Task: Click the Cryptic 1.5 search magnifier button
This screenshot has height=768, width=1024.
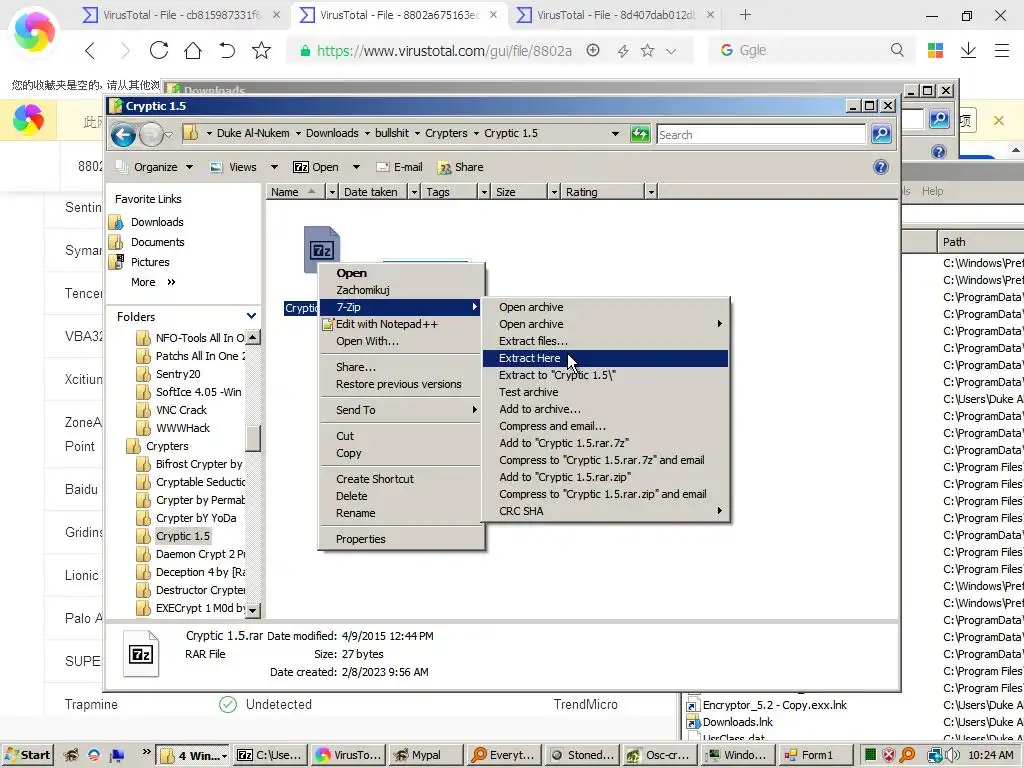Action: click(x=881, y=134)
